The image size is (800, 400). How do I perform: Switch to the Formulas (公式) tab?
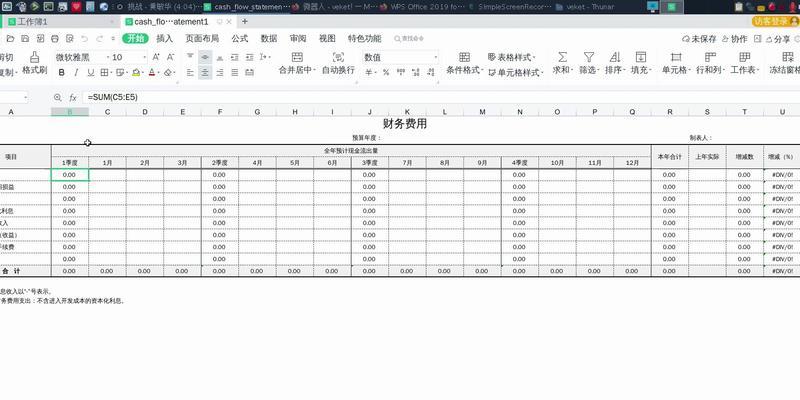[239, 39]
